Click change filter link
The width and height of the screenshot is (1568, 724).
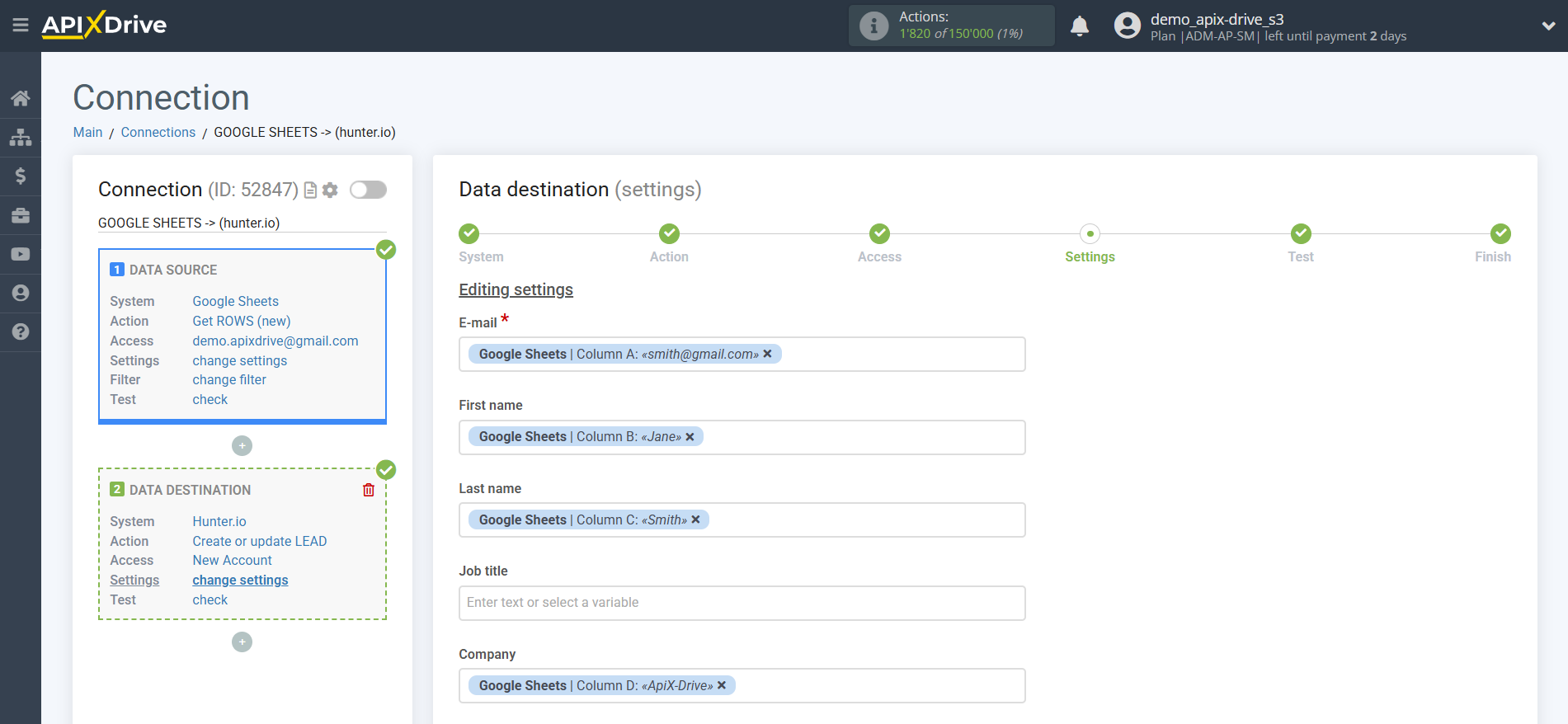229,379
